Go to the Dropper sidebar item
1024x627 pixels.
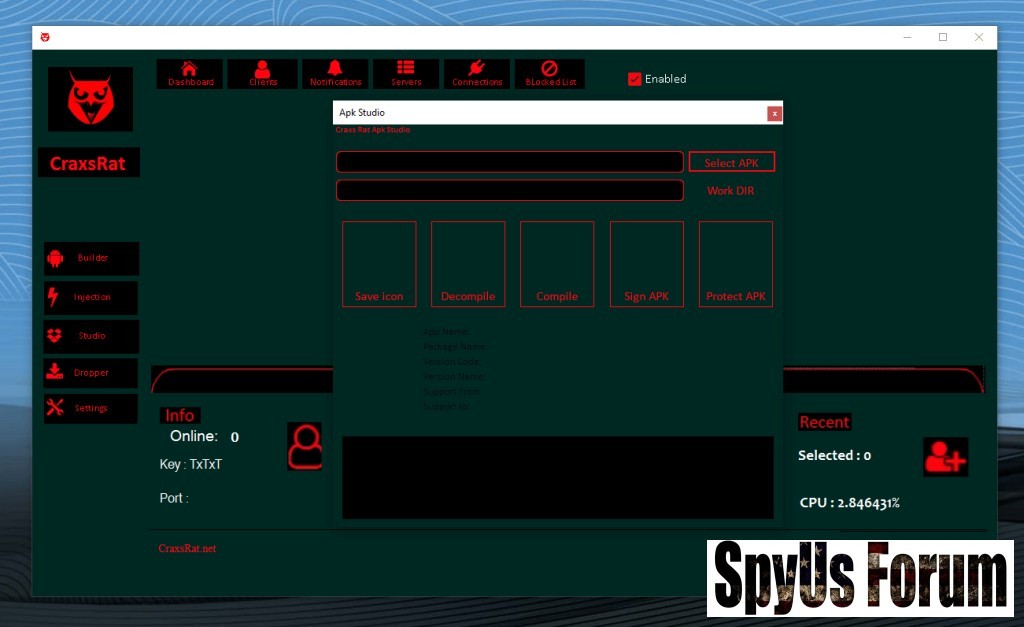[x=91, y=373]
